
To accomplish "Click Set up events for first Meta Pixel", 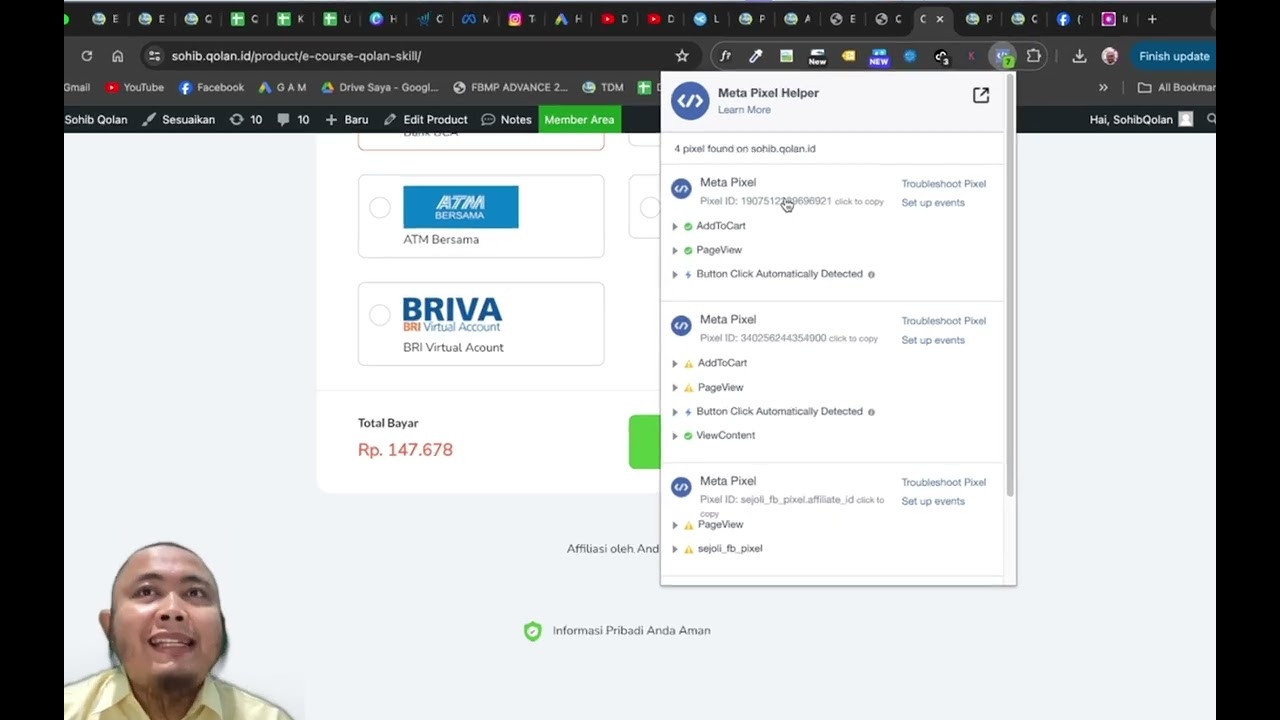I will pyautogui.click(x=933, y=203).
